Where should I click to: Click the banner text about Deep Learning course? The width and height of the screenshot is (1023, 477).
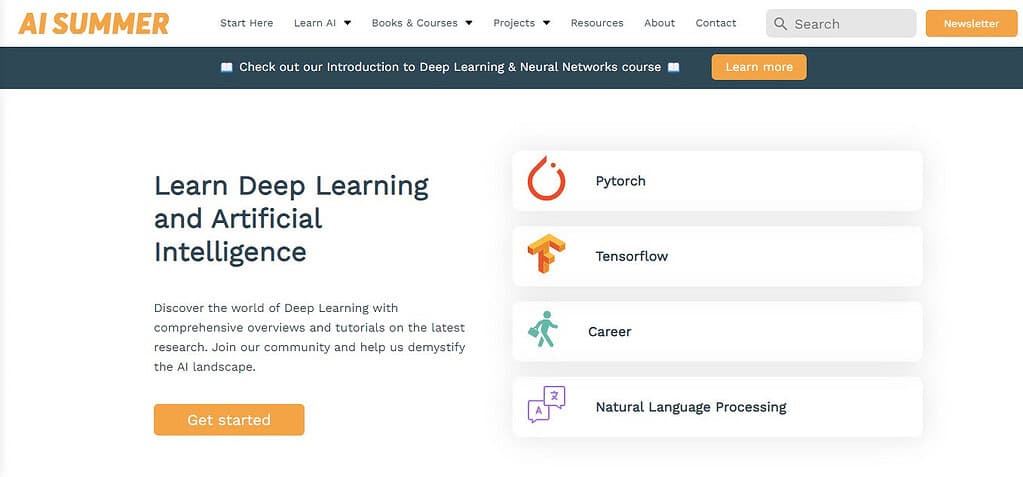coord(450,67)
